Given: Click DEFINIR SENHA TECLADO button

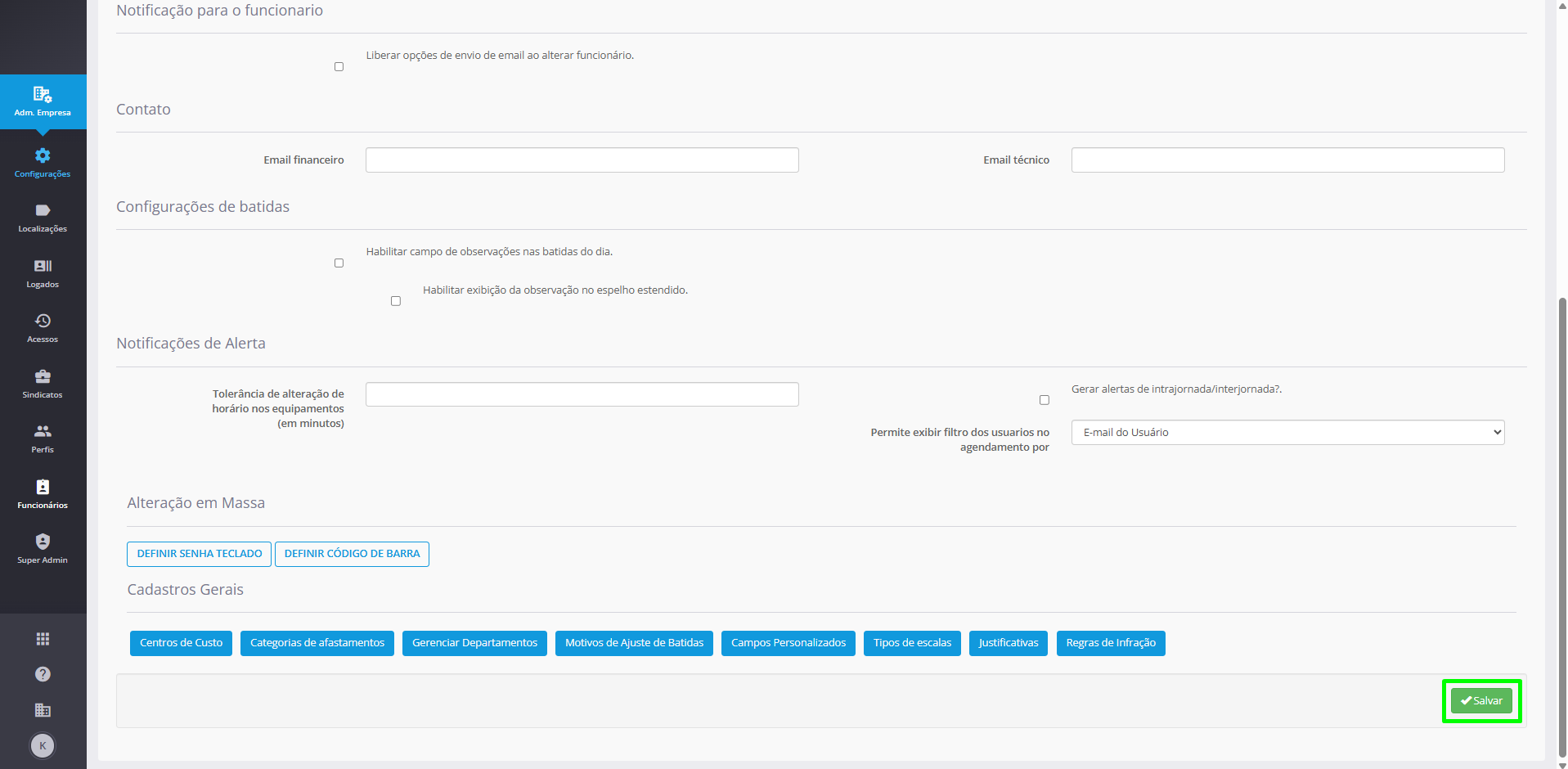Looking at the screenshot, I should [200, 554].
